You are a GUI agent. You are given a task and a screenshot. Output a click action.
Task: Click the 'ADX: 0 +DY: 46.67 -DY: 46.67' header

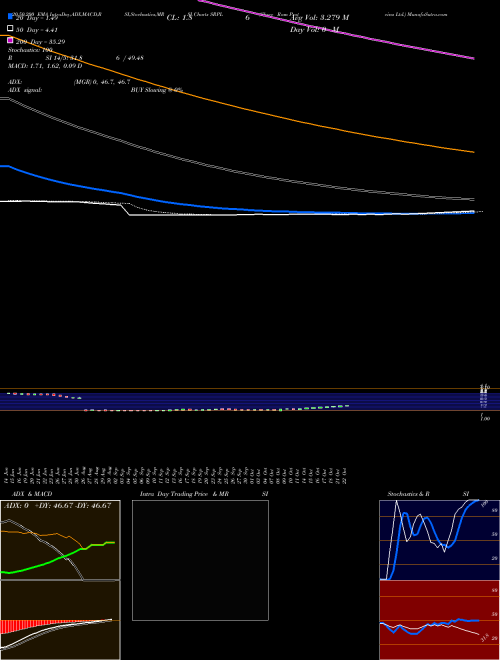tap(58, 505)
